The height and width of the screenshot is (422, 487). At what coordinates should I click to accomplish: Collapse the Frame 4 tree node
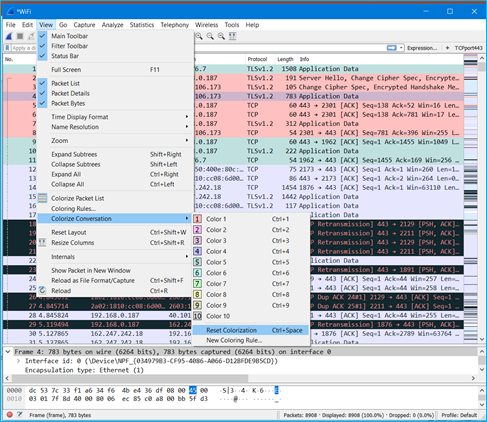pyautogui.click(x=8, y=352)
